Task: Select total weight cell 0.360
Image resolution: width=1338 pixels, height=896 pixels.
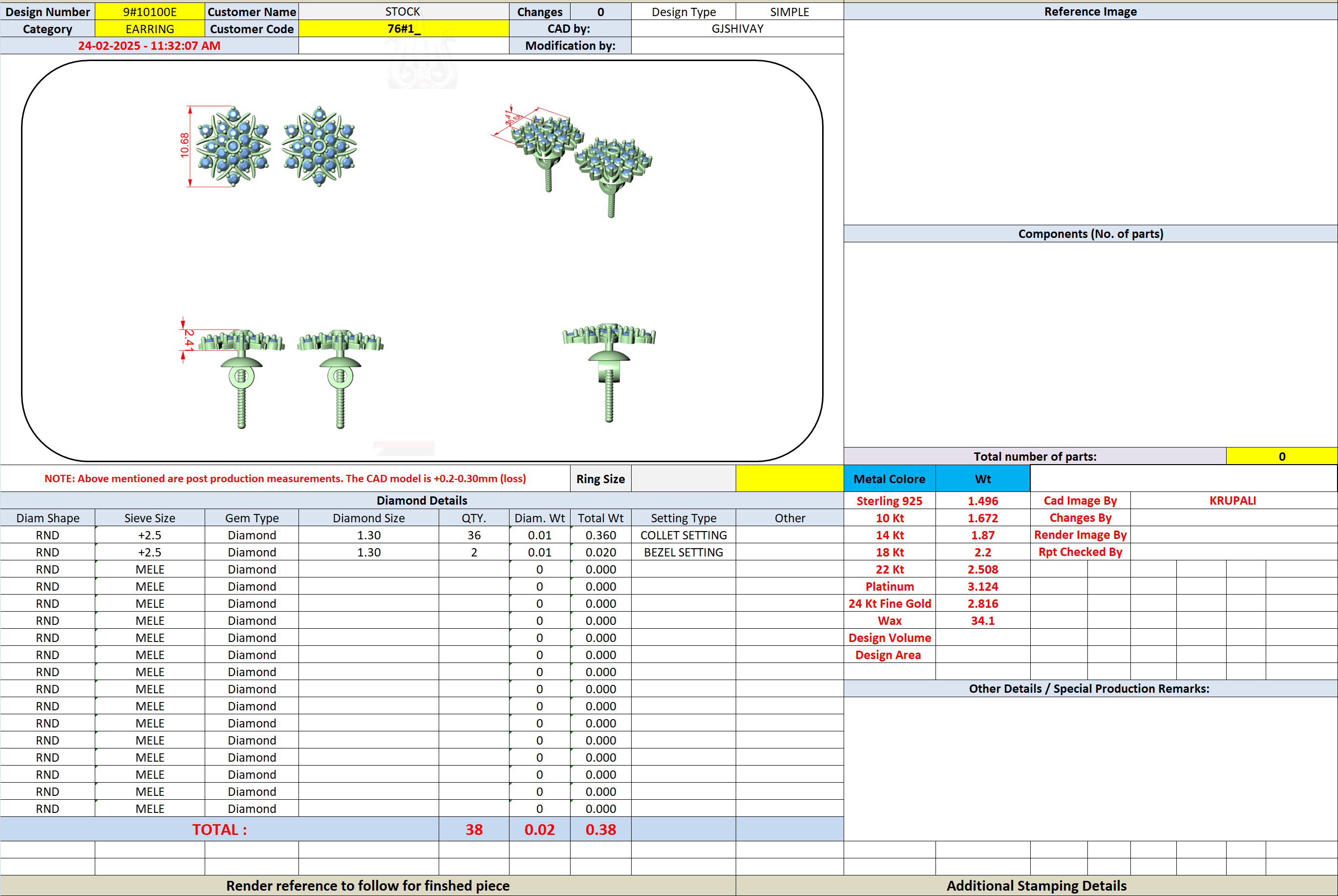Action: click(600, 535)
